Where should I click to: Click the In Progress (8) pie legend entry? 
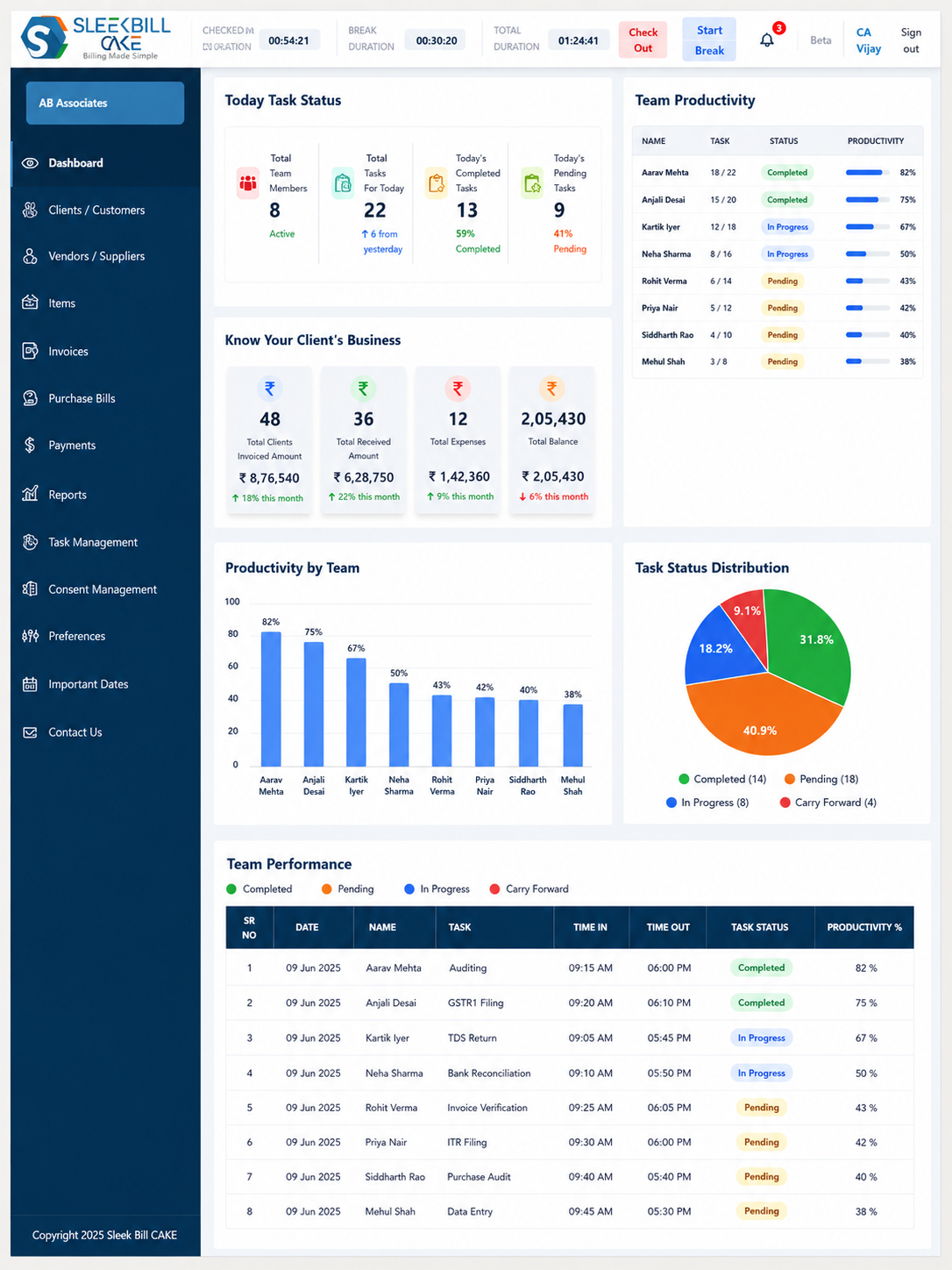pyautogui.click(x=707, y=803)
